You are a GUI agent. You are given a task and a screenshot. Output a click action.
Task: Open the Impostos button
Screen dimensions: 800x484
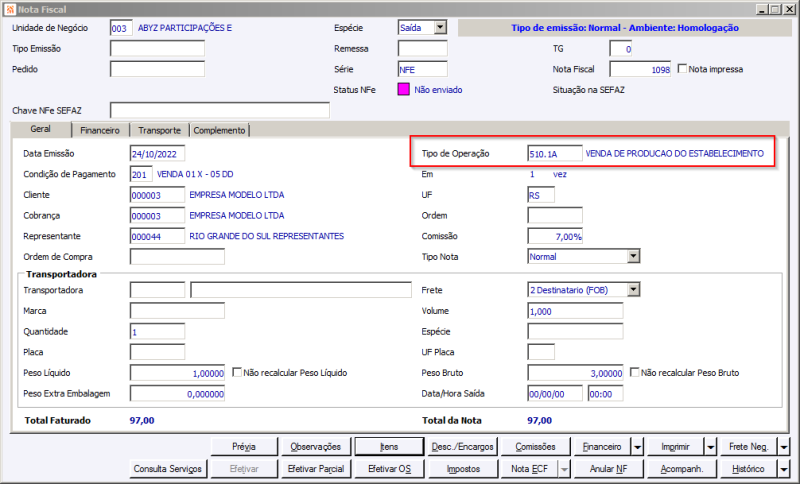tap(463, 469)
